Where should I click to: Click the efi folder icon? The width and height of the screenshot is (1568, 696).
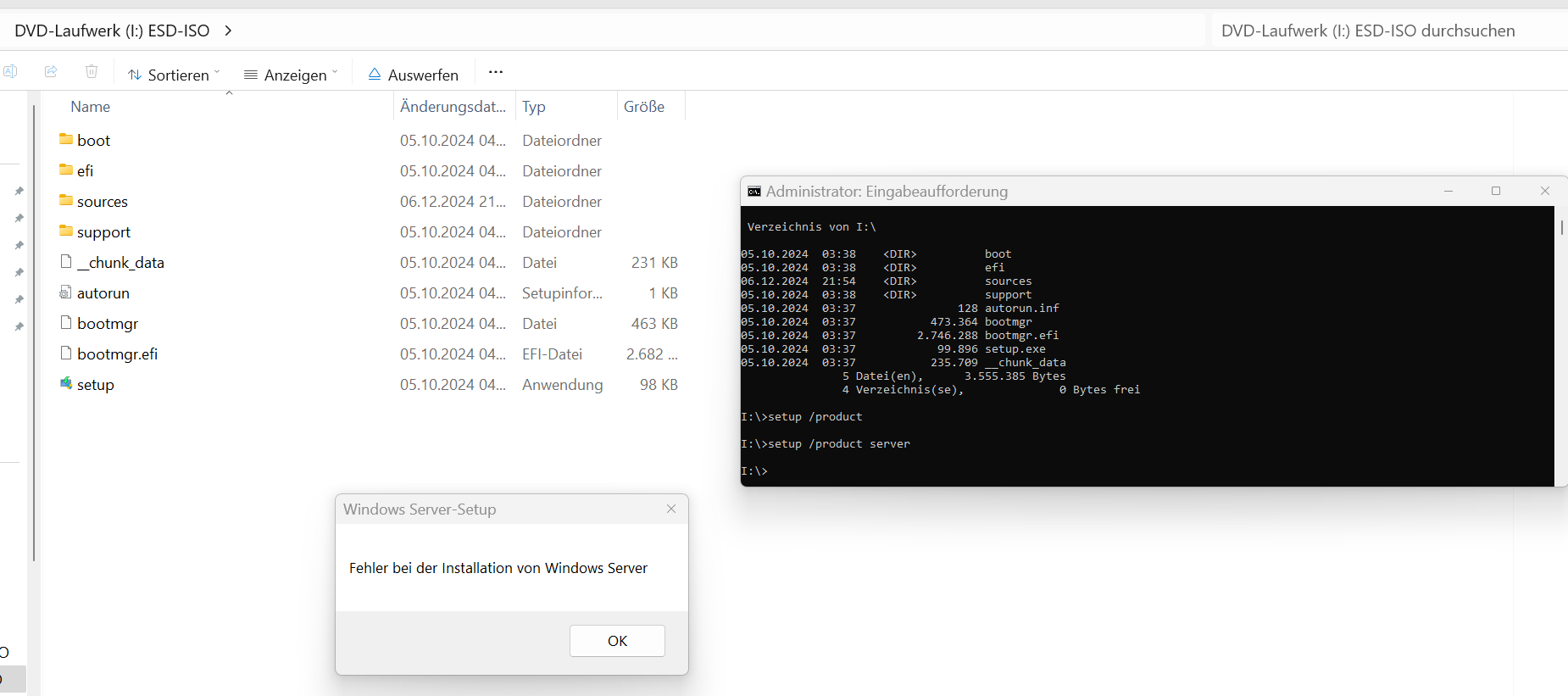(x=66, y=170)
